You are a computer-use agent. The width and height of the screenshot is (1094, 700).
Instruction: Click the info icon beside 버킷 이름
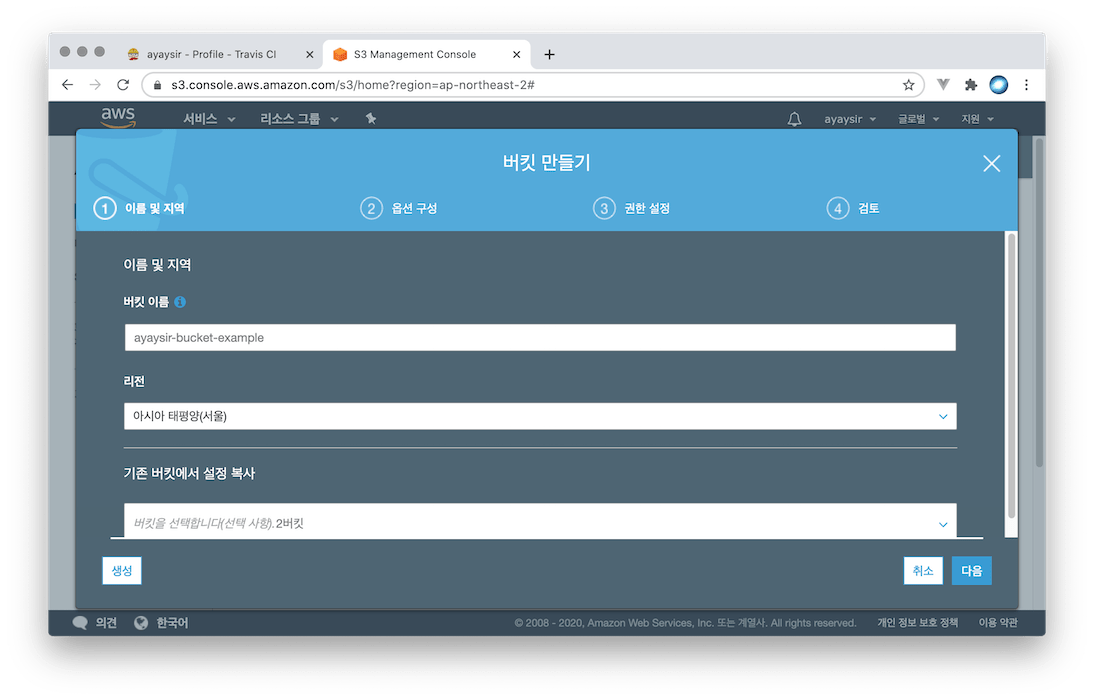tap(180, 301)
